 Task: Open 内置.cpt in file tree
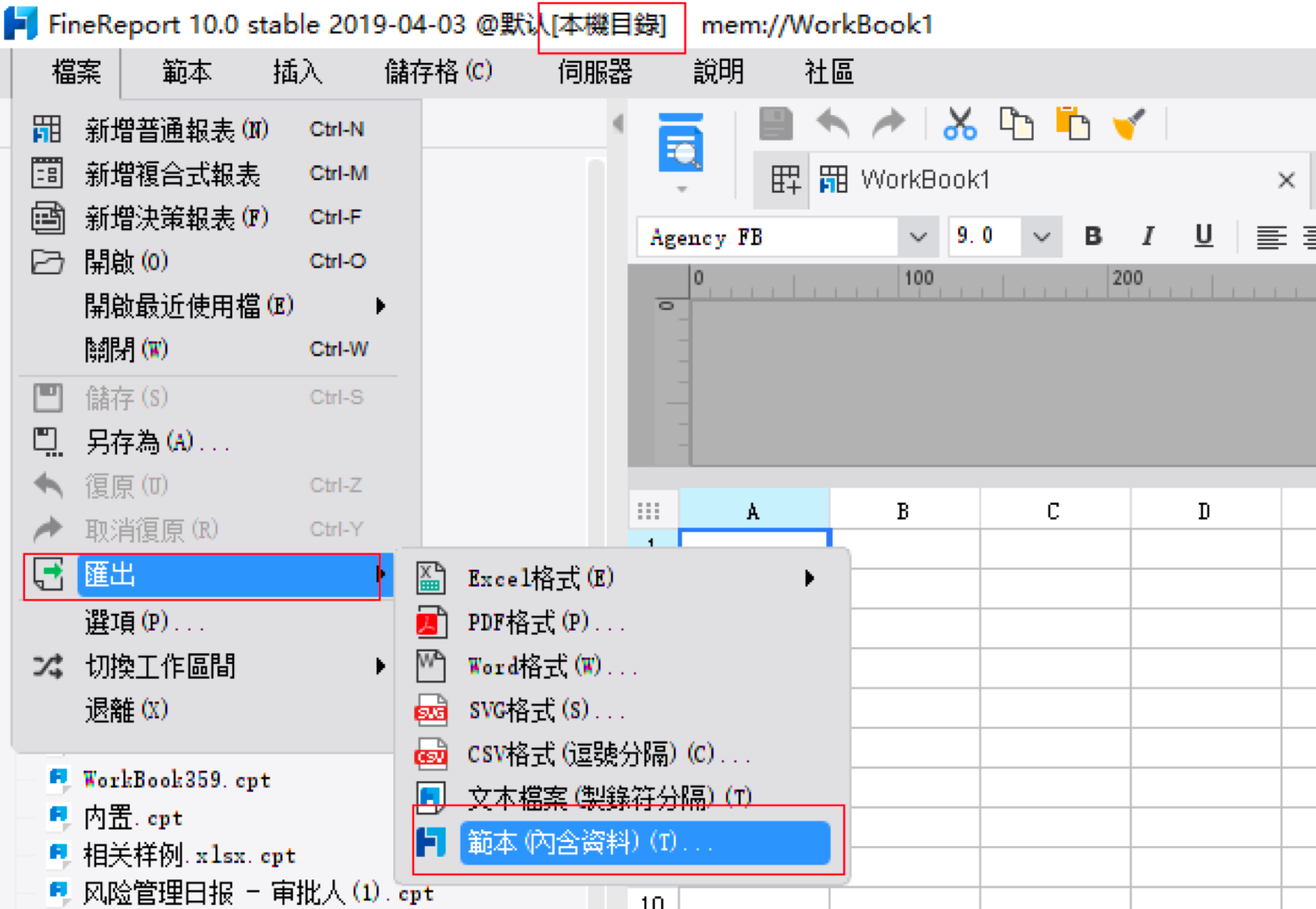[132, 818]
